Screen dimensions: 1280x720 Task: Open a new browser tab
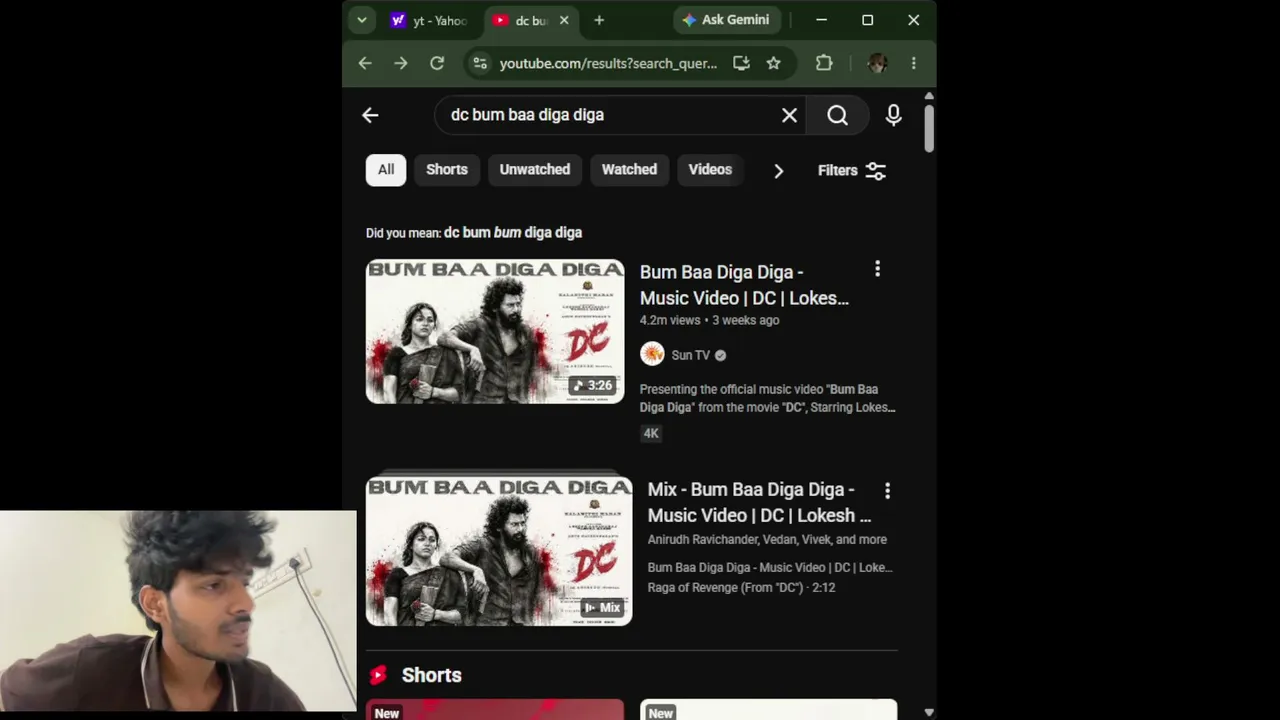click(599, 20)
